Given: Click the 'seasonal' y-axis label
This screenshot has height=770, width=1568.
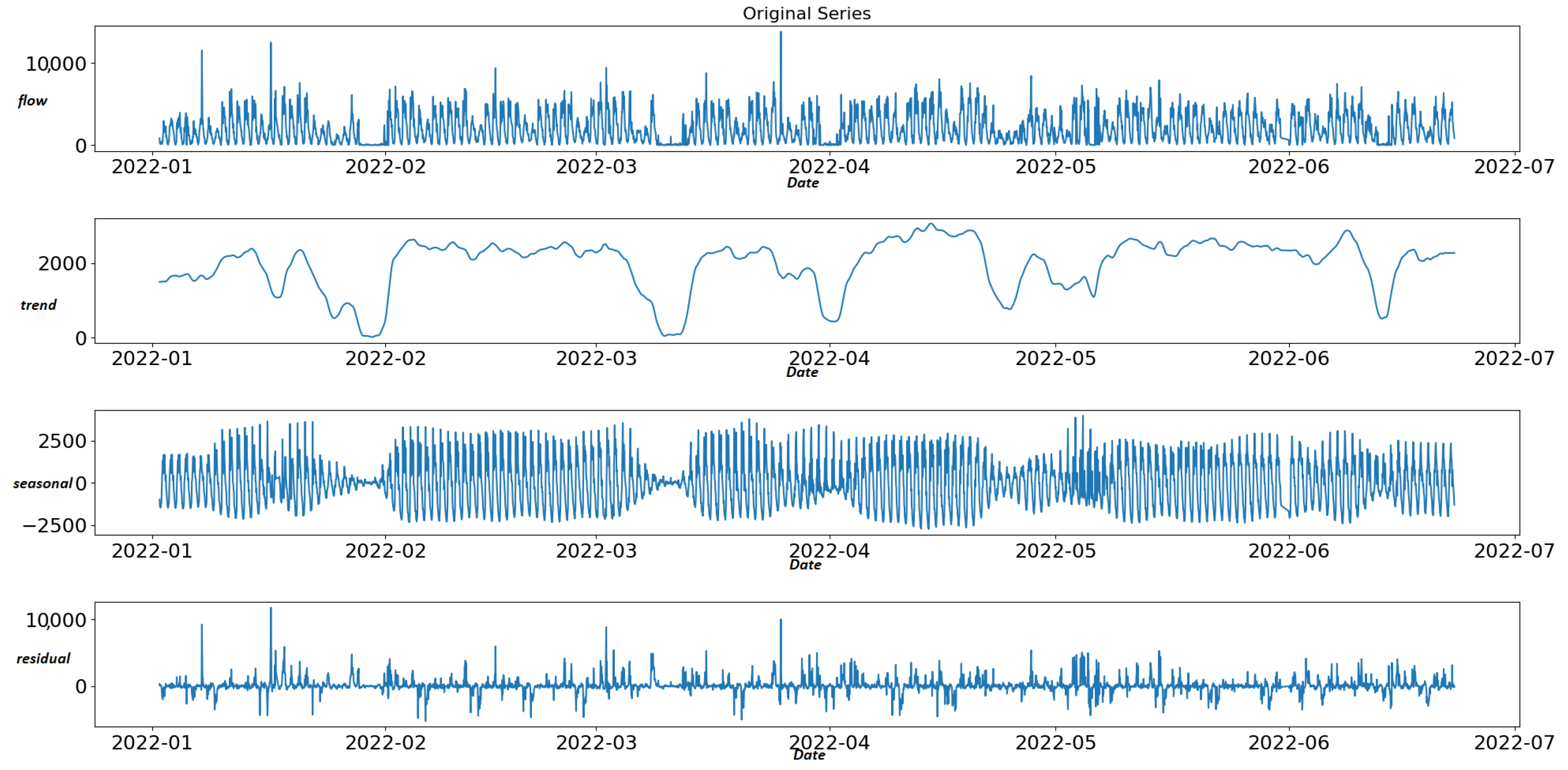Looking at the screenshot, I should 43,483.
